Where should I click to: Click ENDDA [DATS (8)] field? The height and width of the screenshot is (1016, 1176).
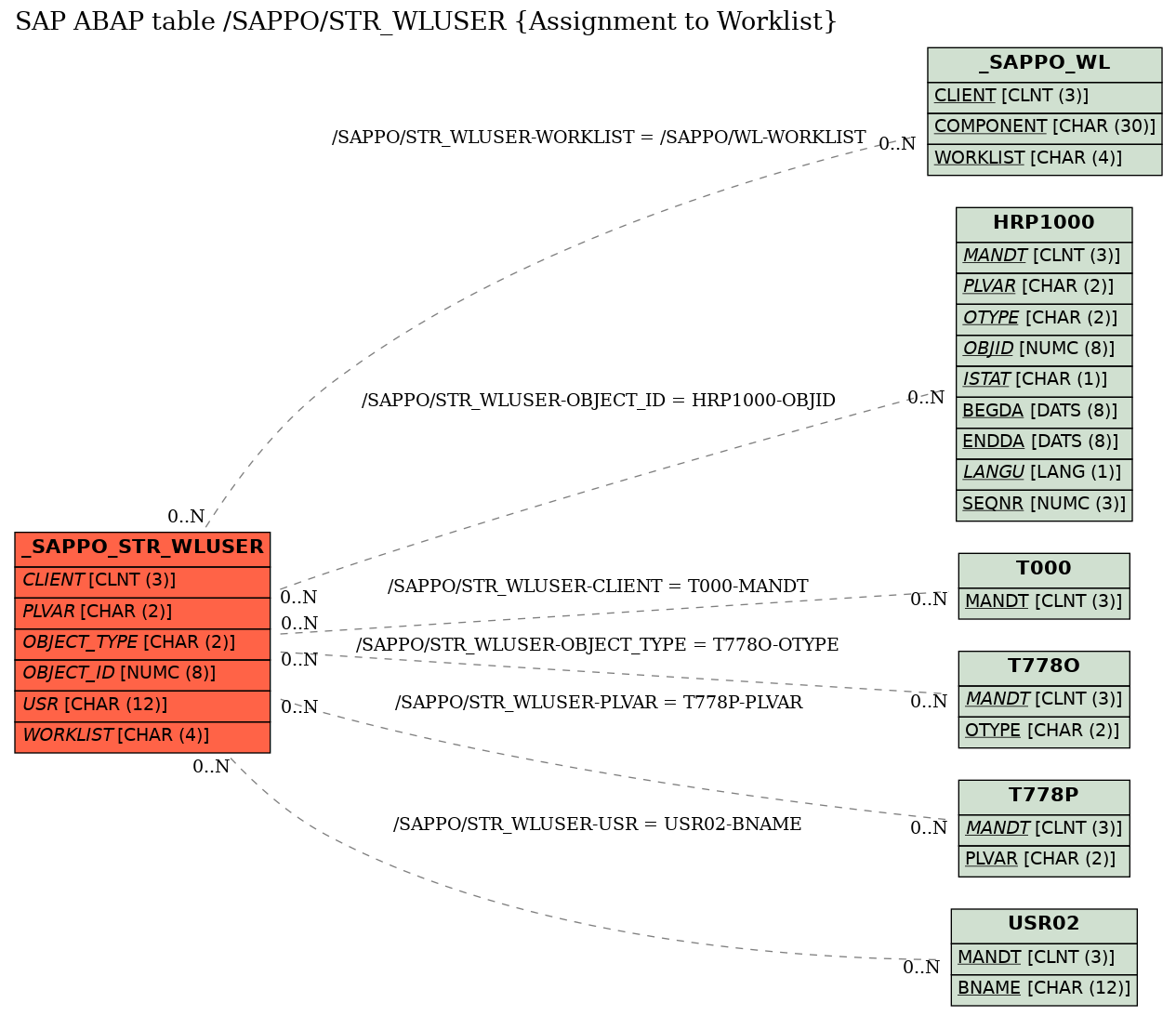pos(1044,442)
